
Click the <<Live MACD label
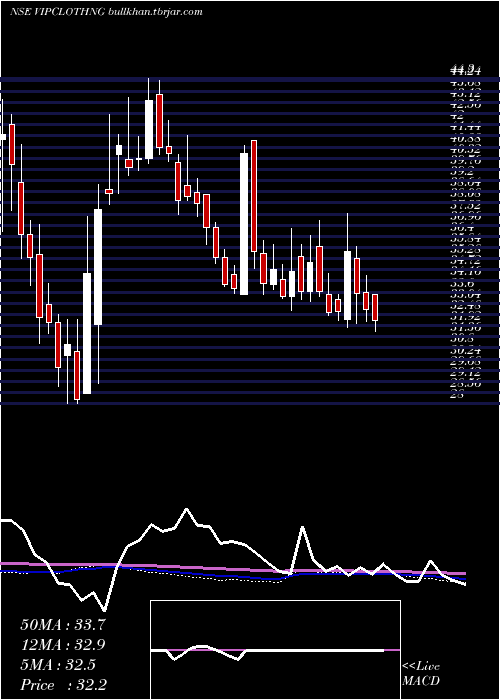[421, 674]
